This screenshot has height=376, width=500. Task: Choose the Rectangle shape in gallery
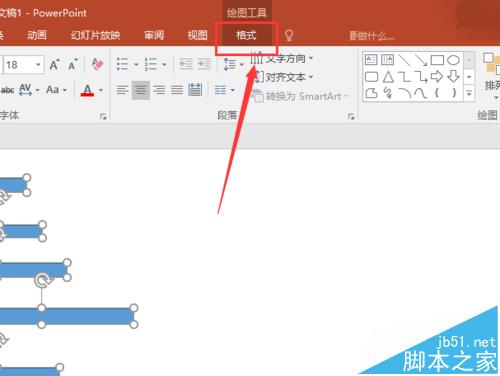tap(437, 60)
